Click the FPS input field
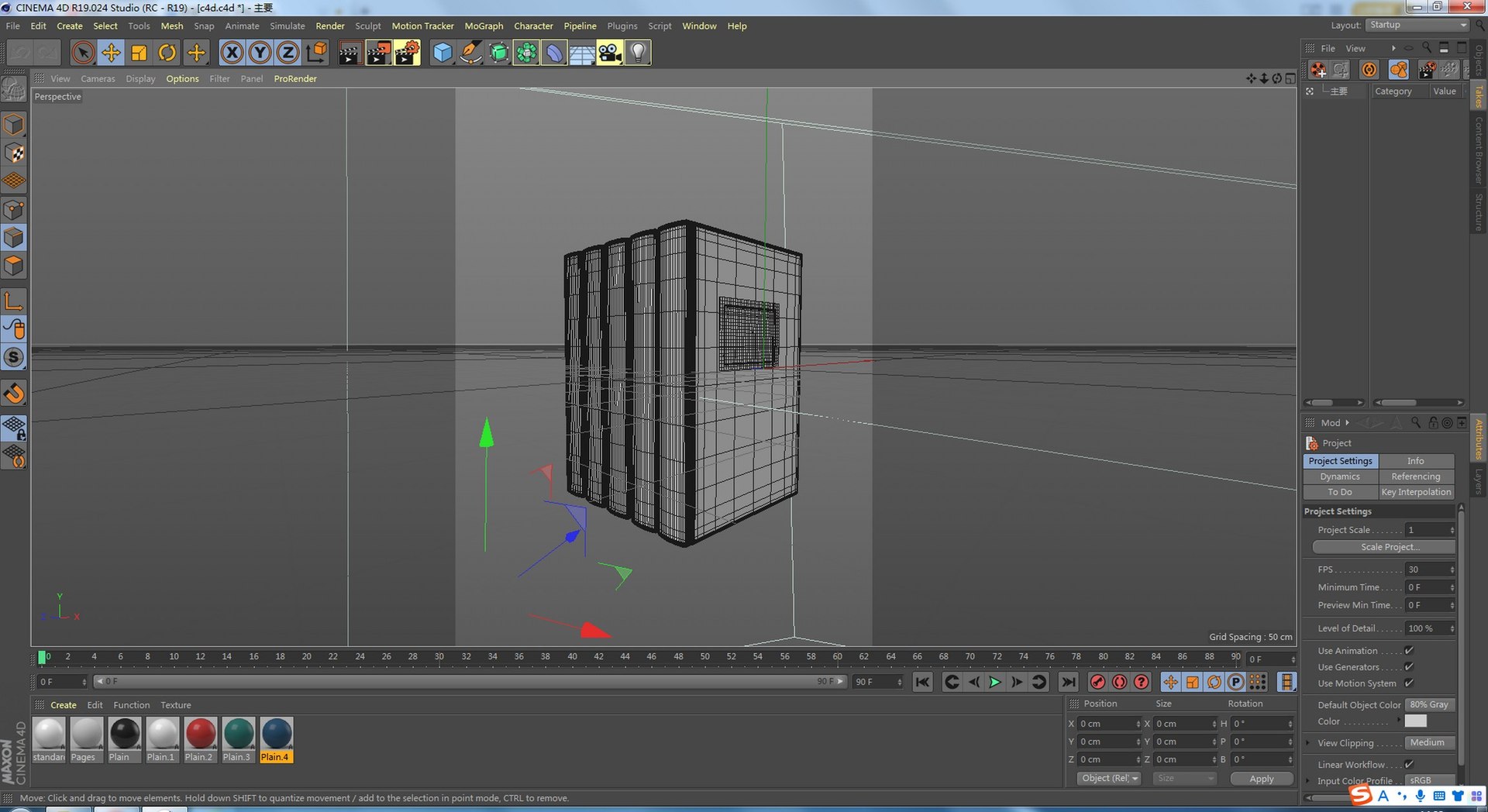Image resolution: width=1488 pixels, height=812 pixels. [x=1430, y=569]
